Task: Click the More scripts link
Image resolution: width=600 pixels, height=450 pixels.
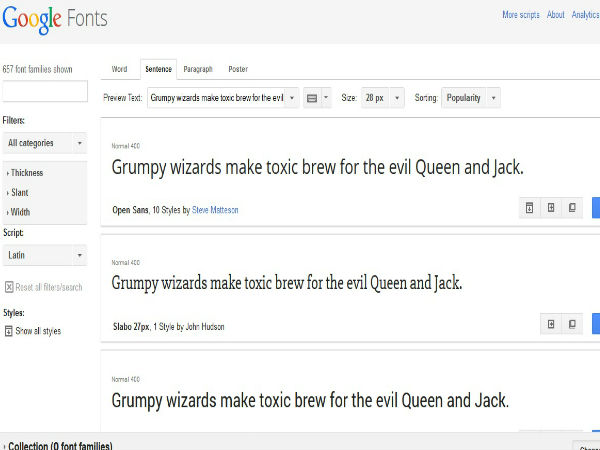Action: click(x=518, y=15)
